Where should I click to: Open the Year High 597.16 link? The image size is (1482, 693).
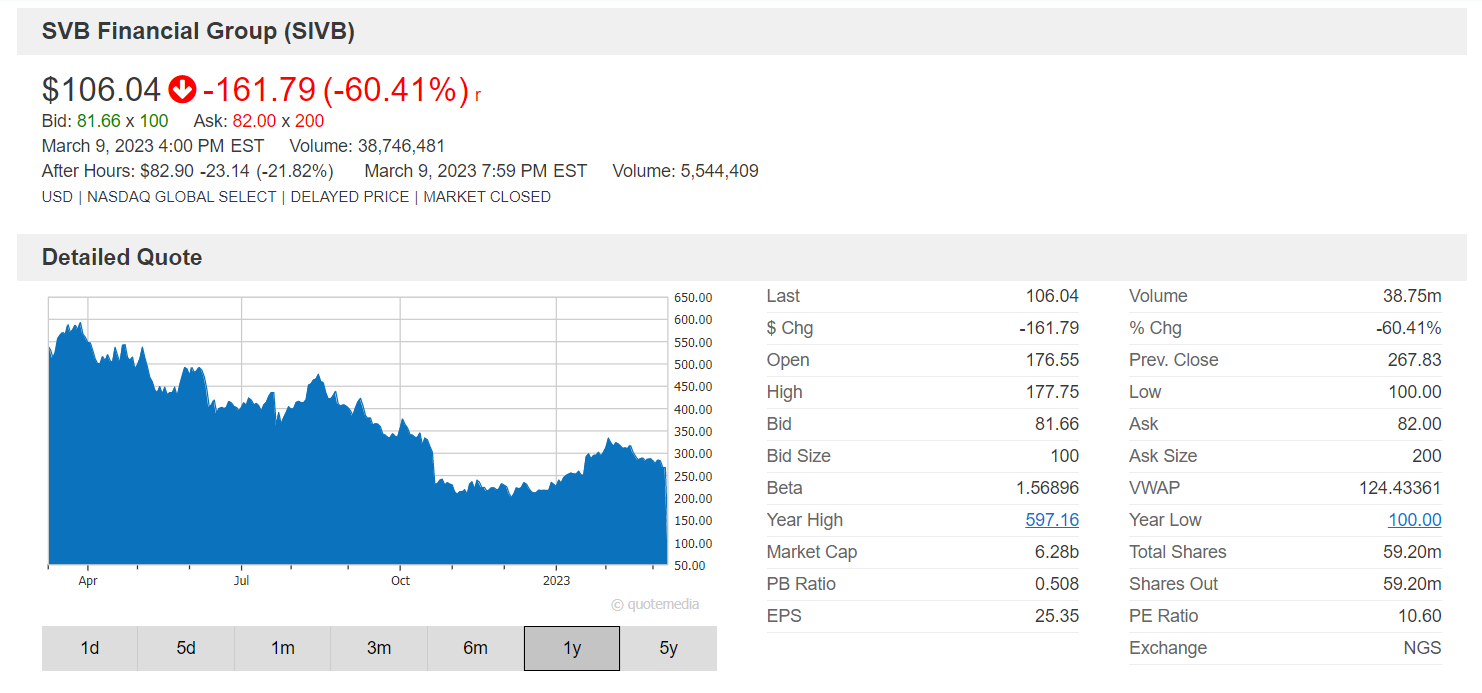click(x=1052, y=520)
